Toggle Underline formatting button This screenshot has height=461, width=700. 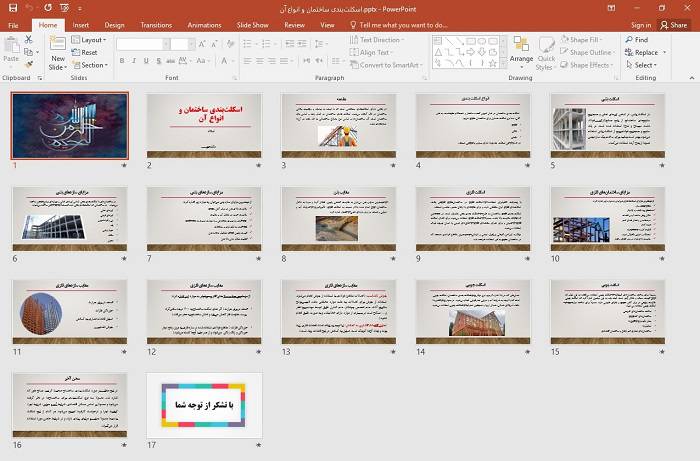tap(146, 61)
